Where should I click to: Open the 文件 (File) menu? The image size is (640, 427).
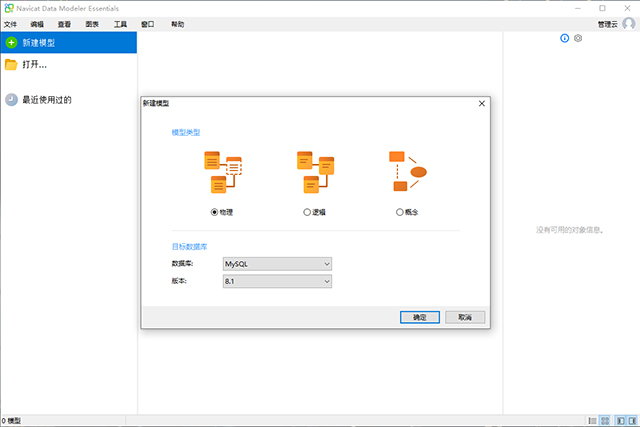(x=11, y=23)
